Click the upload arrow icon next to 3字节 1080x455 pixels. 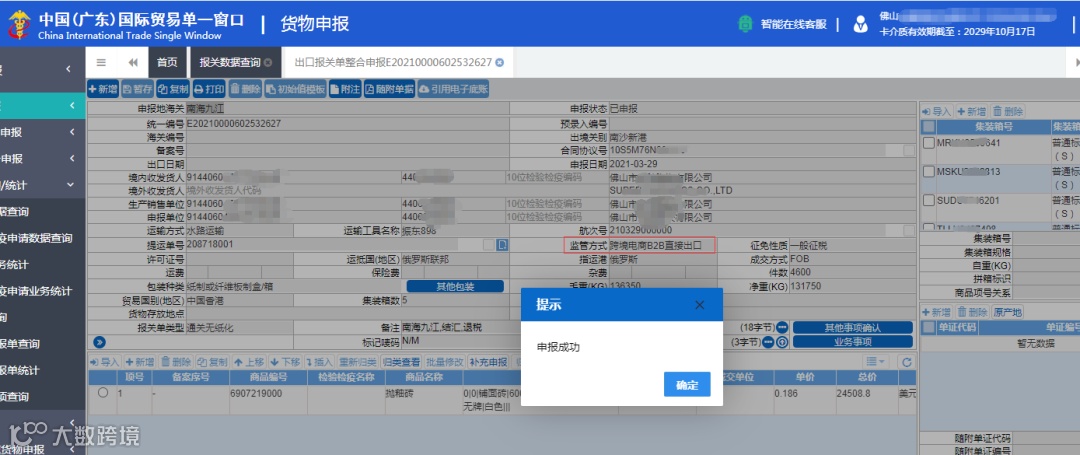[782, 341]
